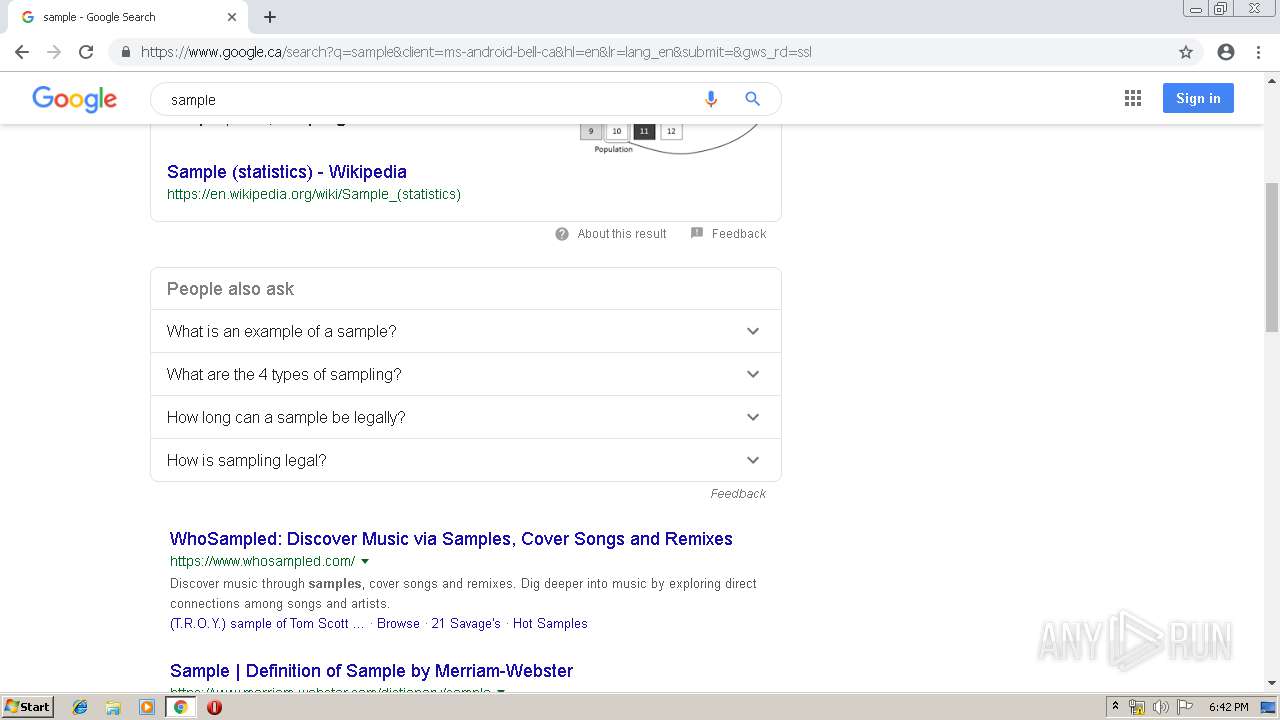This screenshot has width=1280, height=720.
Task: Click the 'People also ask' heading
Action: (230, 289)
